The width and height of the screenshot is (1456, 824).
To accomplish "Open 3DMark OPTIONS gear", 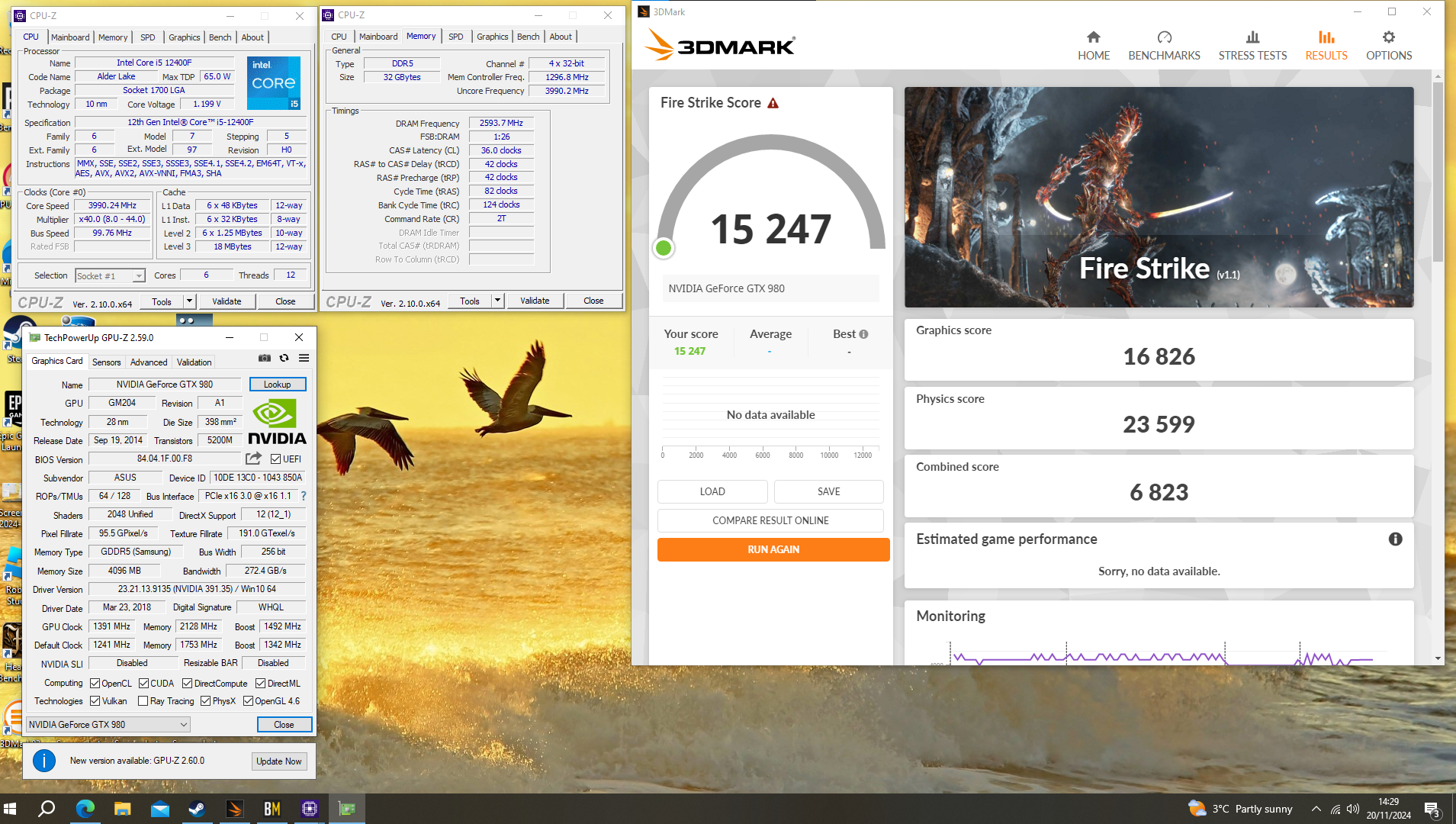I will coord(1389,46).
